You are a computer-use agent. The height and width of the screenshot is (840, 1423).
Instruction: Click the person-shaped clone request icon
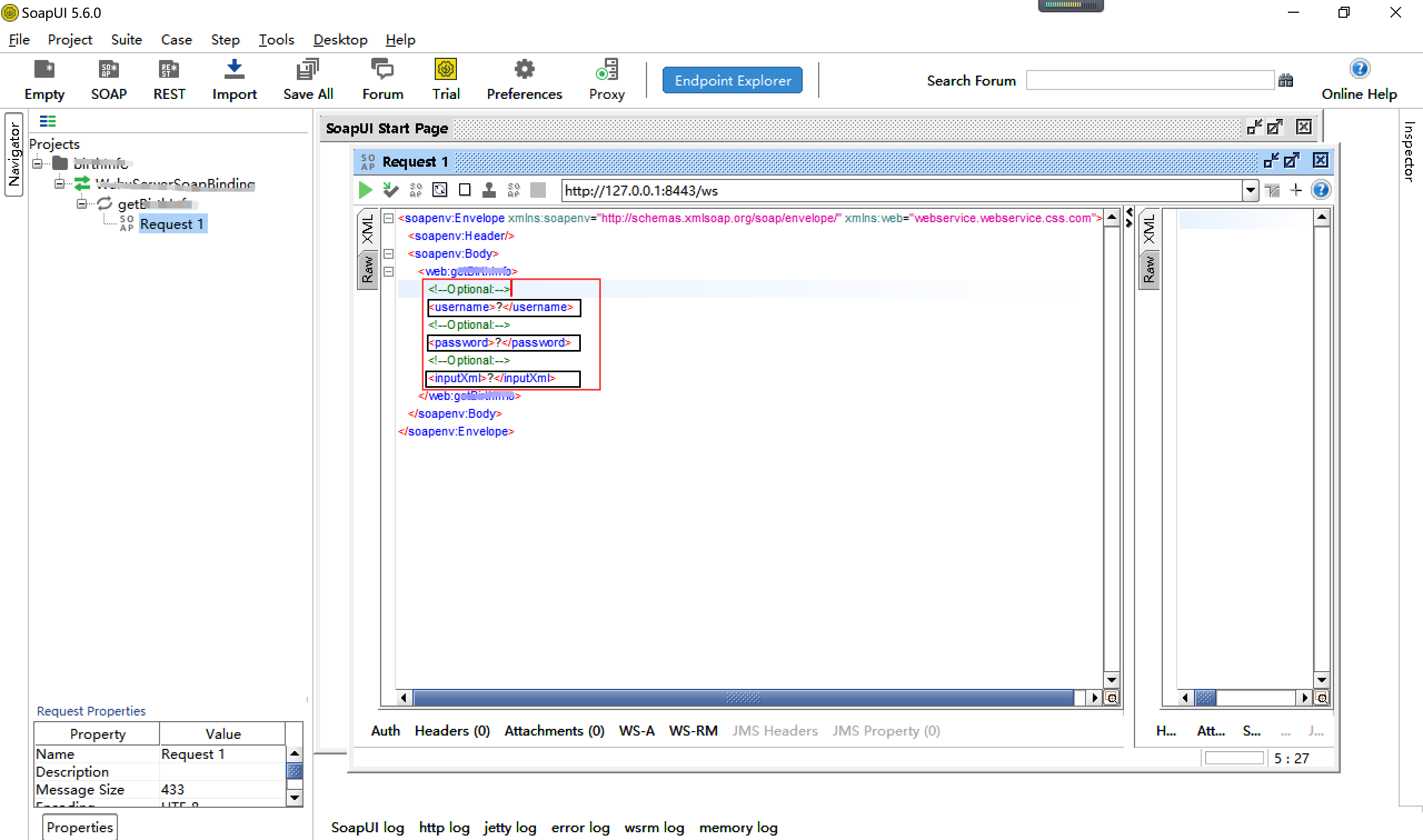coord(489,190)
